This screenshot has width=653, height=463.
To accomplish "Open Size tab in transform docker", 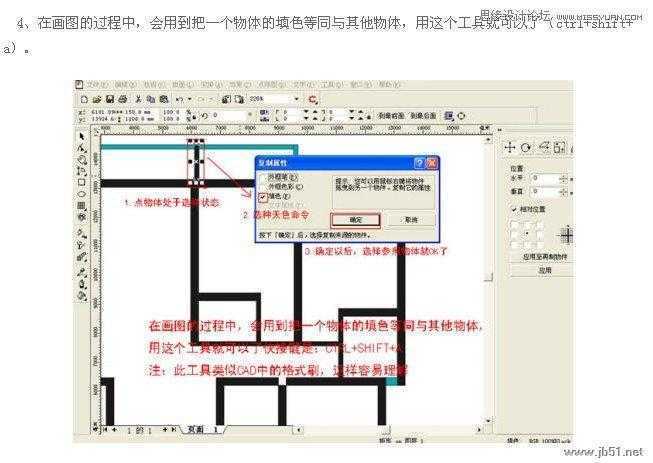I will tap(560, 147).
